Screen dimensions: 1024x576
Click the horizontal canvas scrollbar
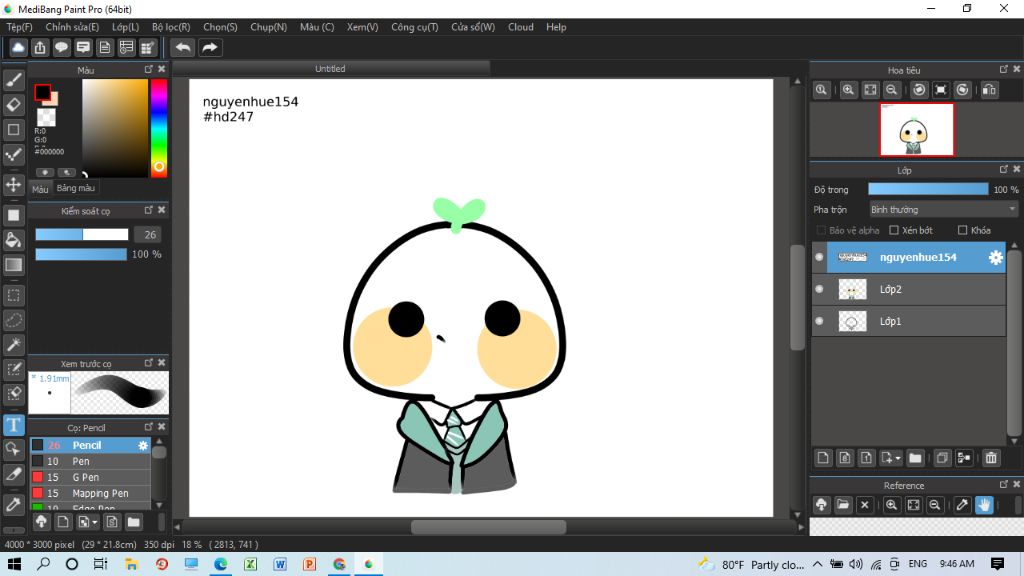[488, 527]
